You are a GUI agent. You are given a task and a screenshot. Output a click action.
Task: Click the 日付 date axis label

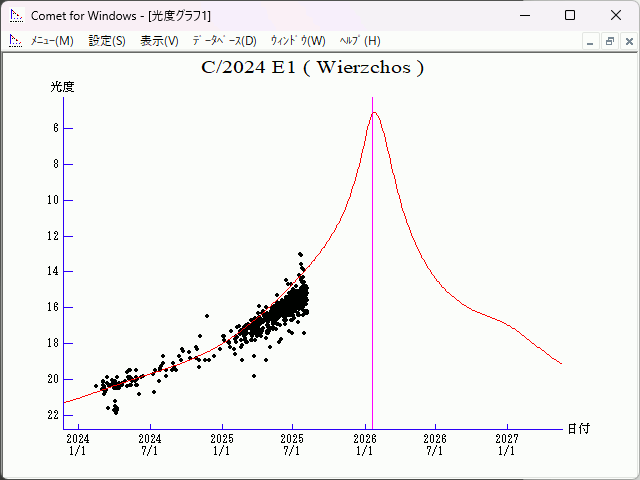pos(578,428)
